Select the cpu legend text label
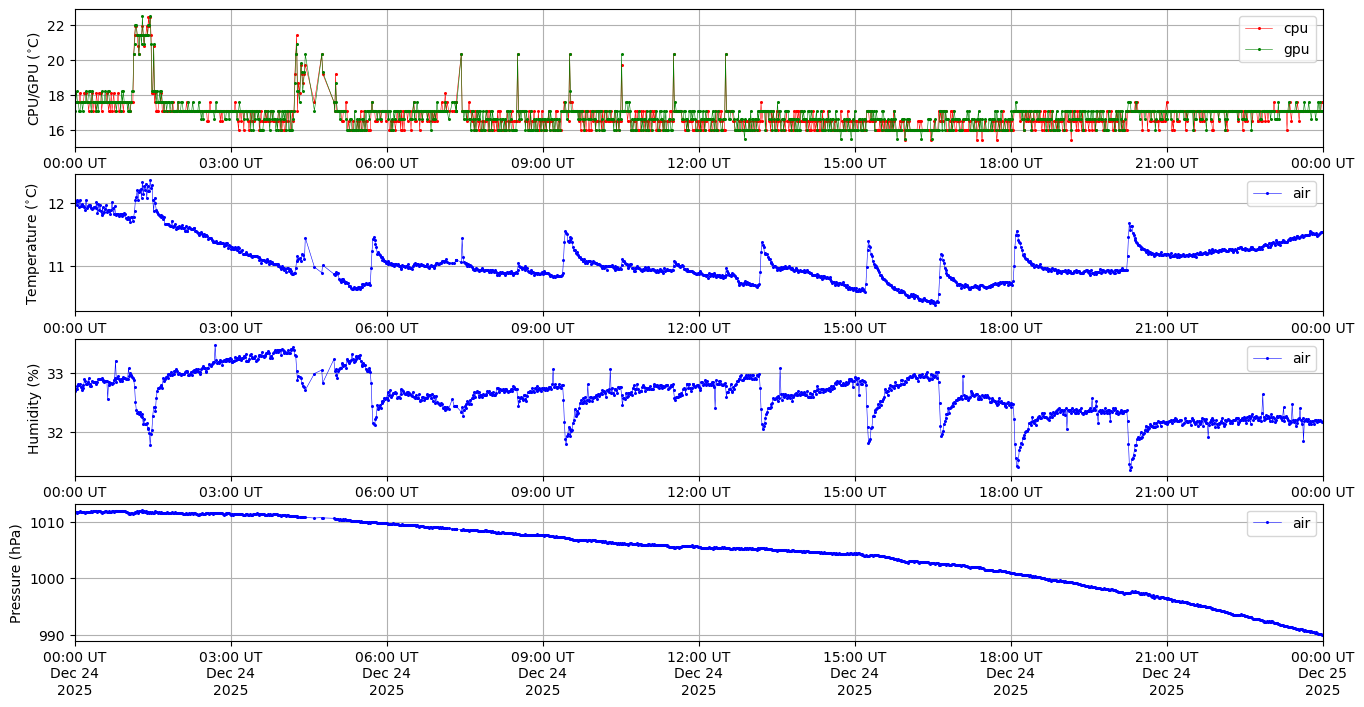 pos(1296,29)
